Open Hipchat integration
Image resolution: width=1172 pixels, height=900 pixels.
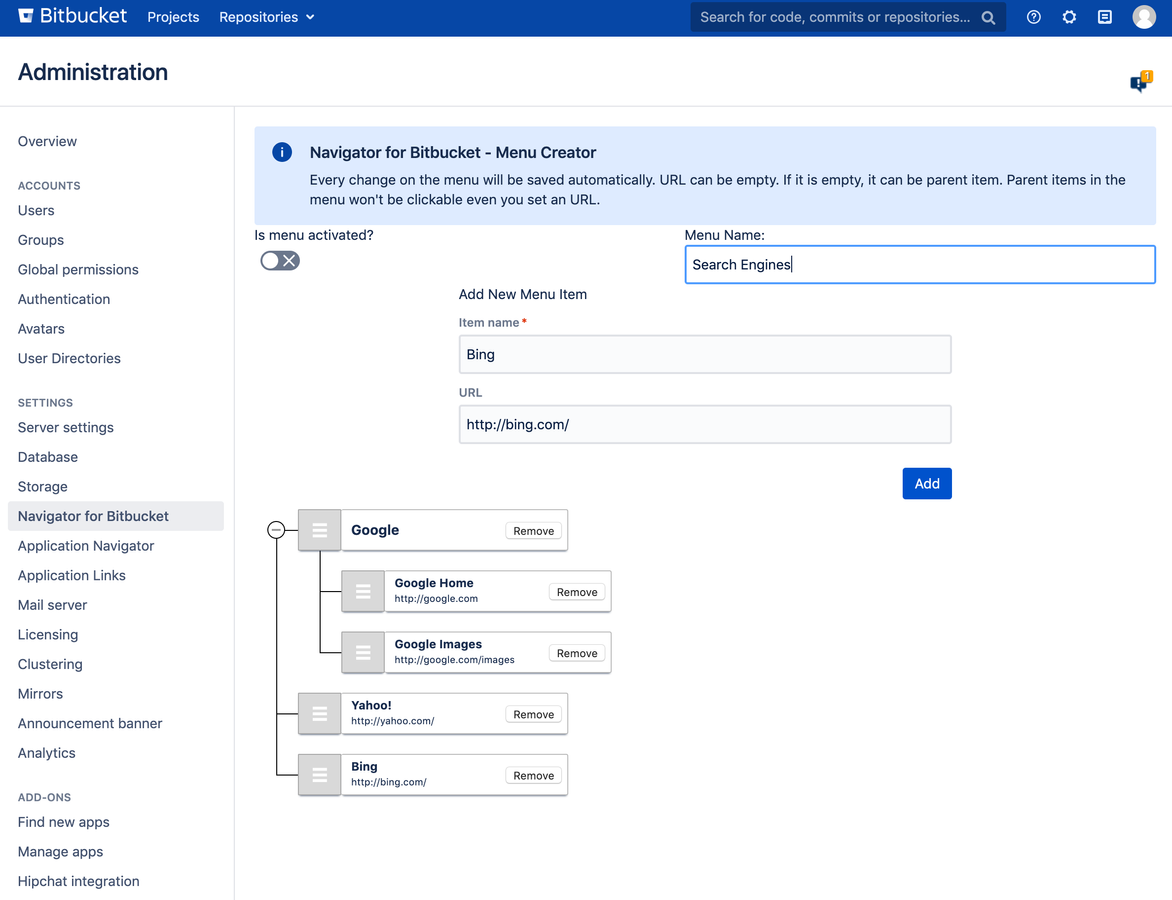click(78, 881)
